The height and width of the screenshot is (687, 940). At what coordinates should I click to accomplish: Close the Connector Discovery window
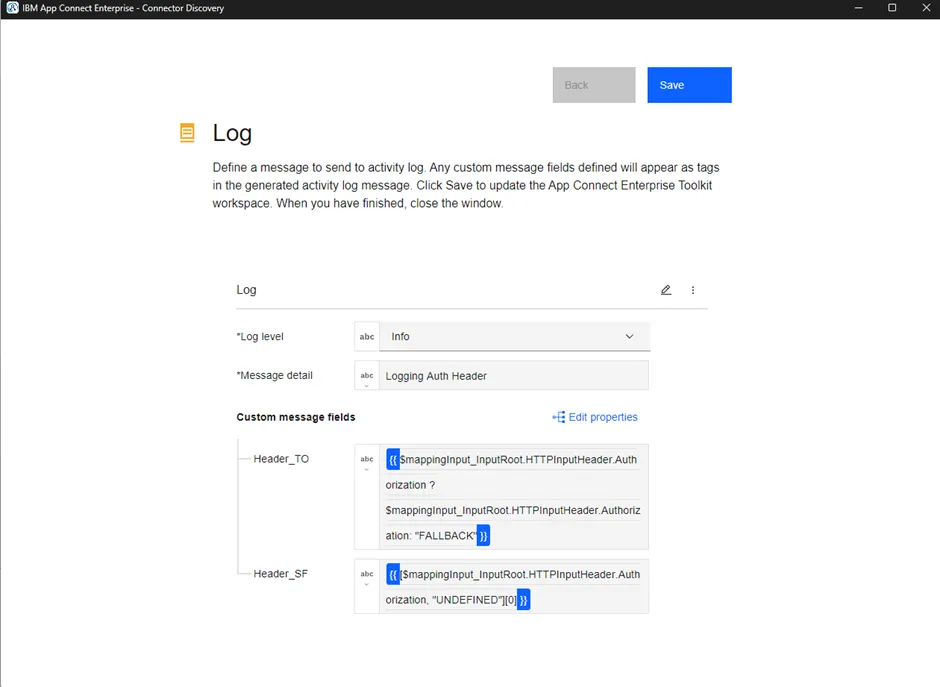click(926, 8)
